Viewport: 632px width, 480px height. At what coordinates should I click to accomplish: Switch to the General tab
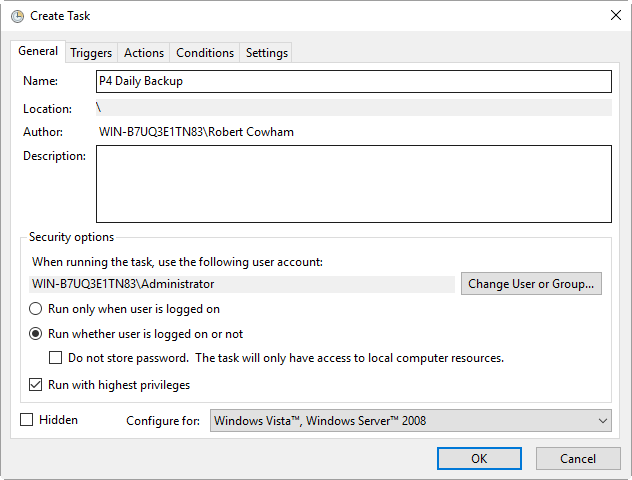pyautogui.click(x=38, y=52)
